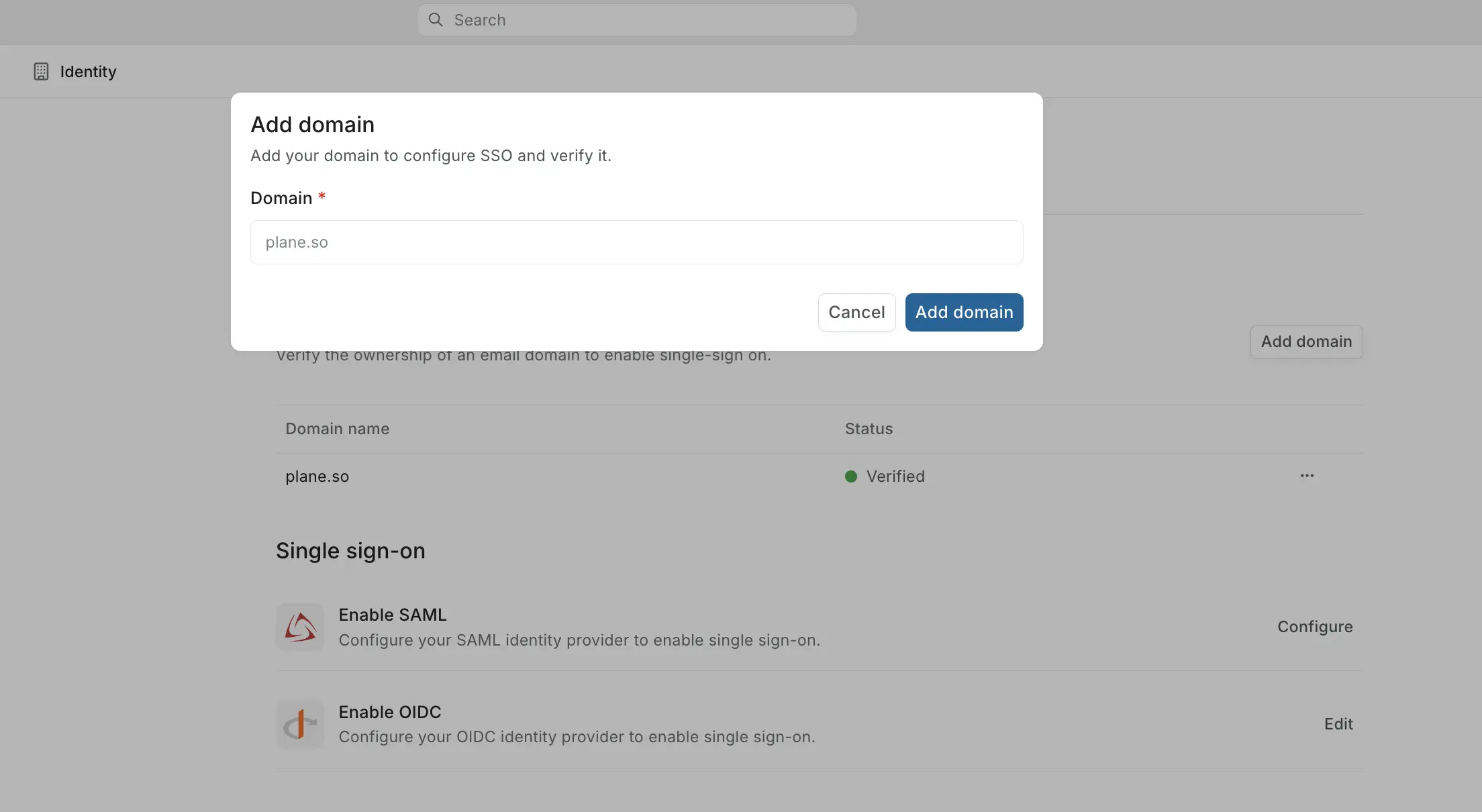This screenshot has width=1482, height=812.
Task: Click the blue Add domain button
Action: click(964, 312)
